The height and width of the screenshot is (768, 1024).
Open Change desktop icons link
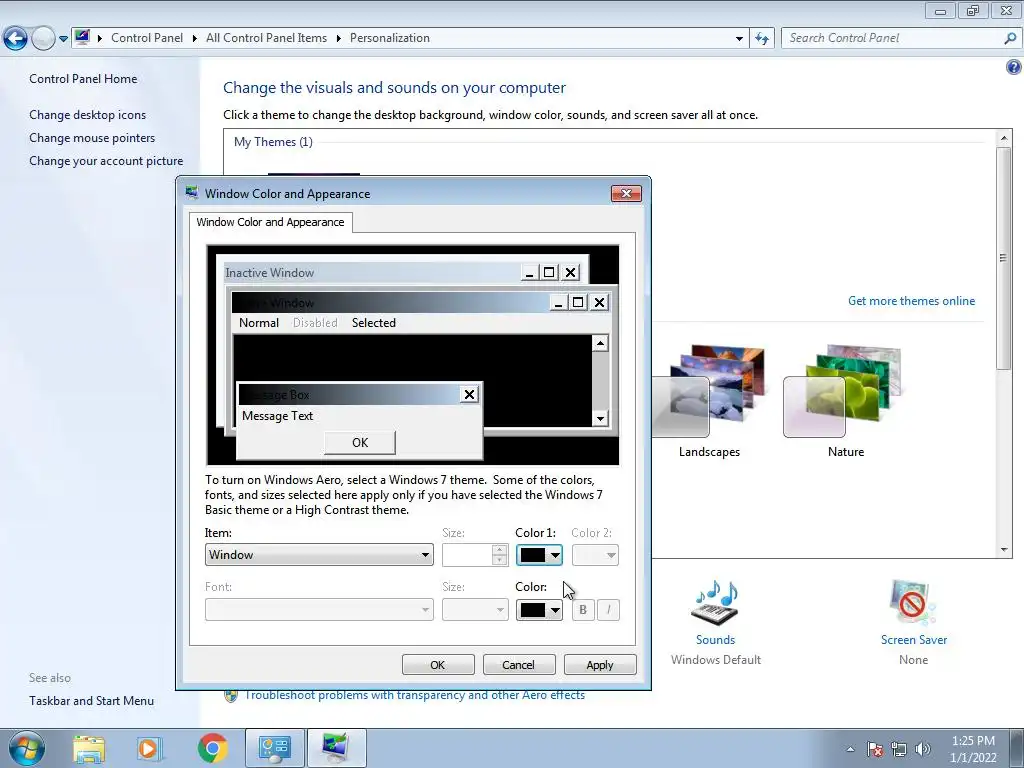[88, 115]
